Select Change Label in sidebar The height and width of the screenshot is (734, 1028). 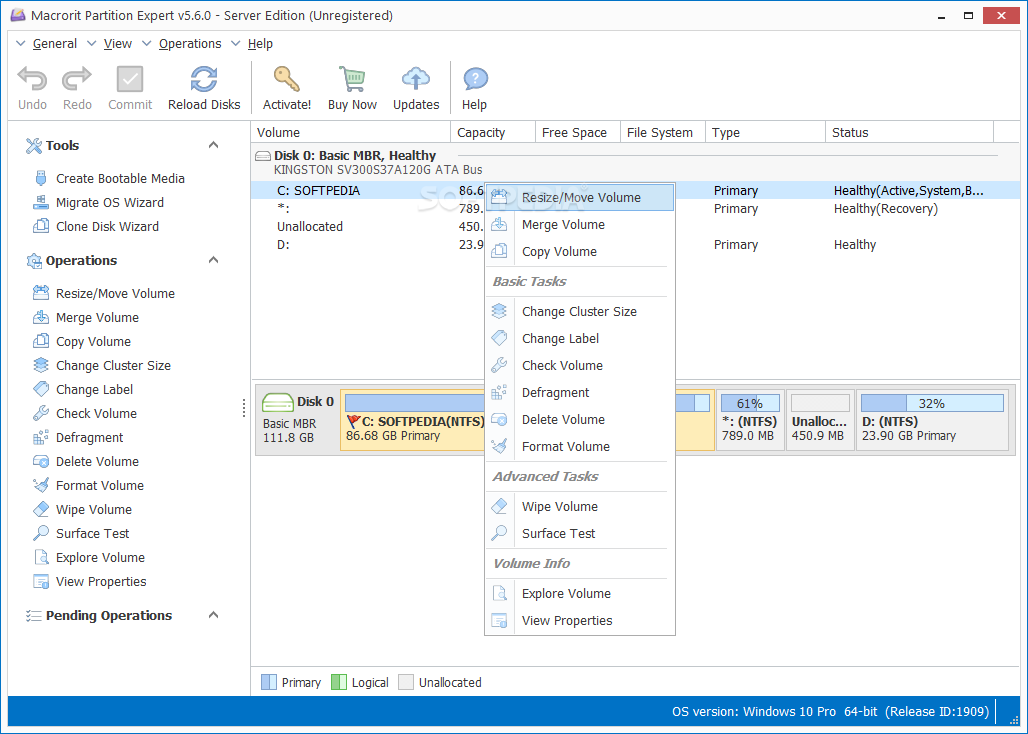tap(83, 389)
